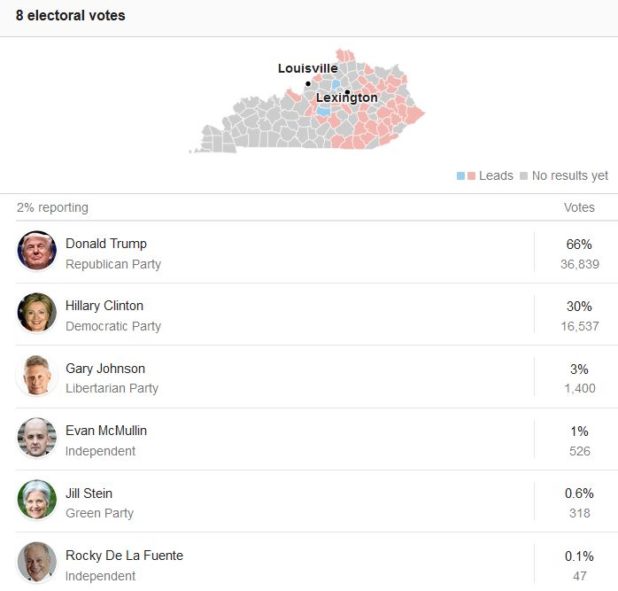This screenshot has width=618, height=591.
Task: Click Rocky De La Fuente's portrait photo
Action: pyautogui.click(x=37, y=562)
